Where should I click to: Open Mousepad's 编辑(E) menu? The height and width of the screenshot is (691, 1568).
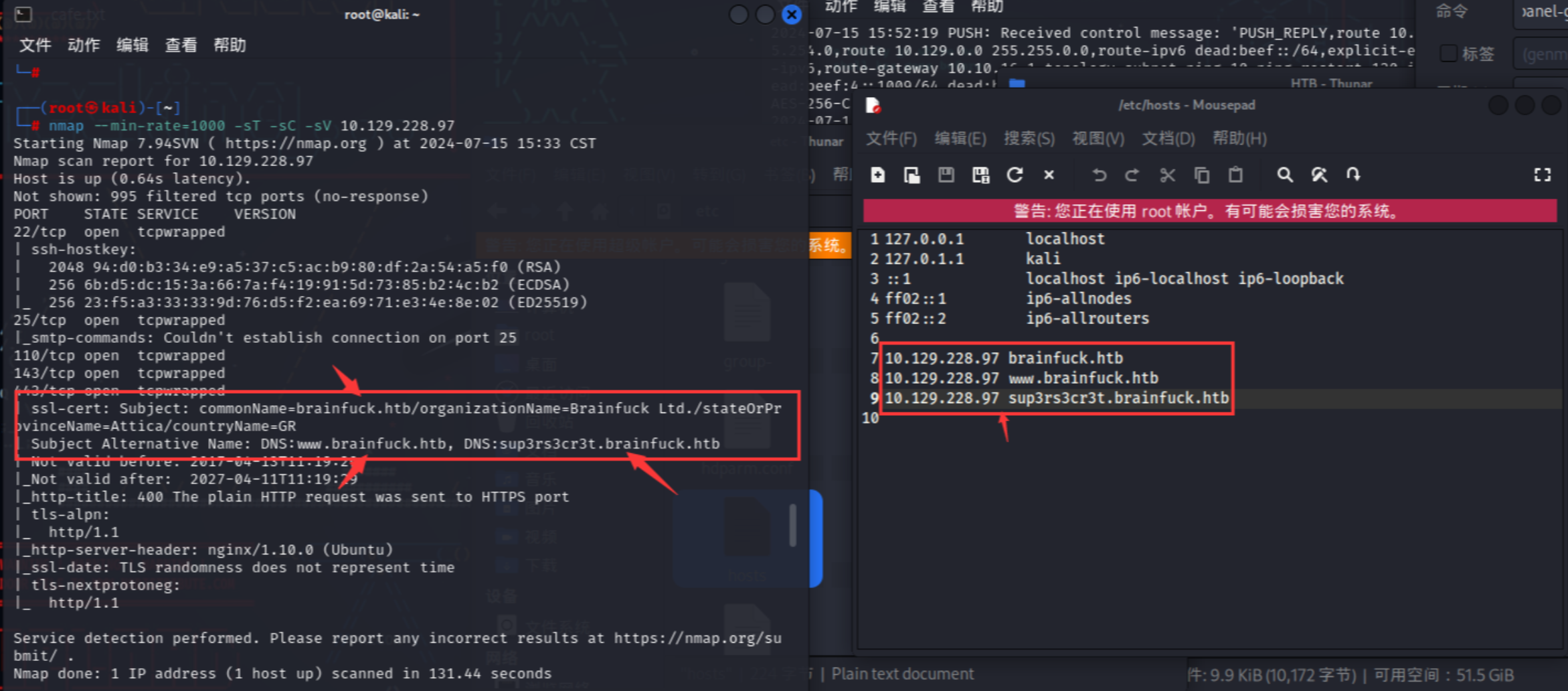tap(960, 139)
